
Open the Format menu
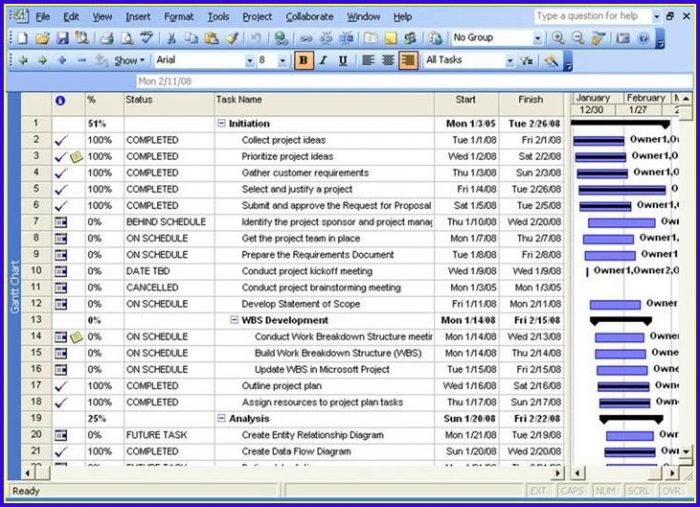[x=179, y=17]
